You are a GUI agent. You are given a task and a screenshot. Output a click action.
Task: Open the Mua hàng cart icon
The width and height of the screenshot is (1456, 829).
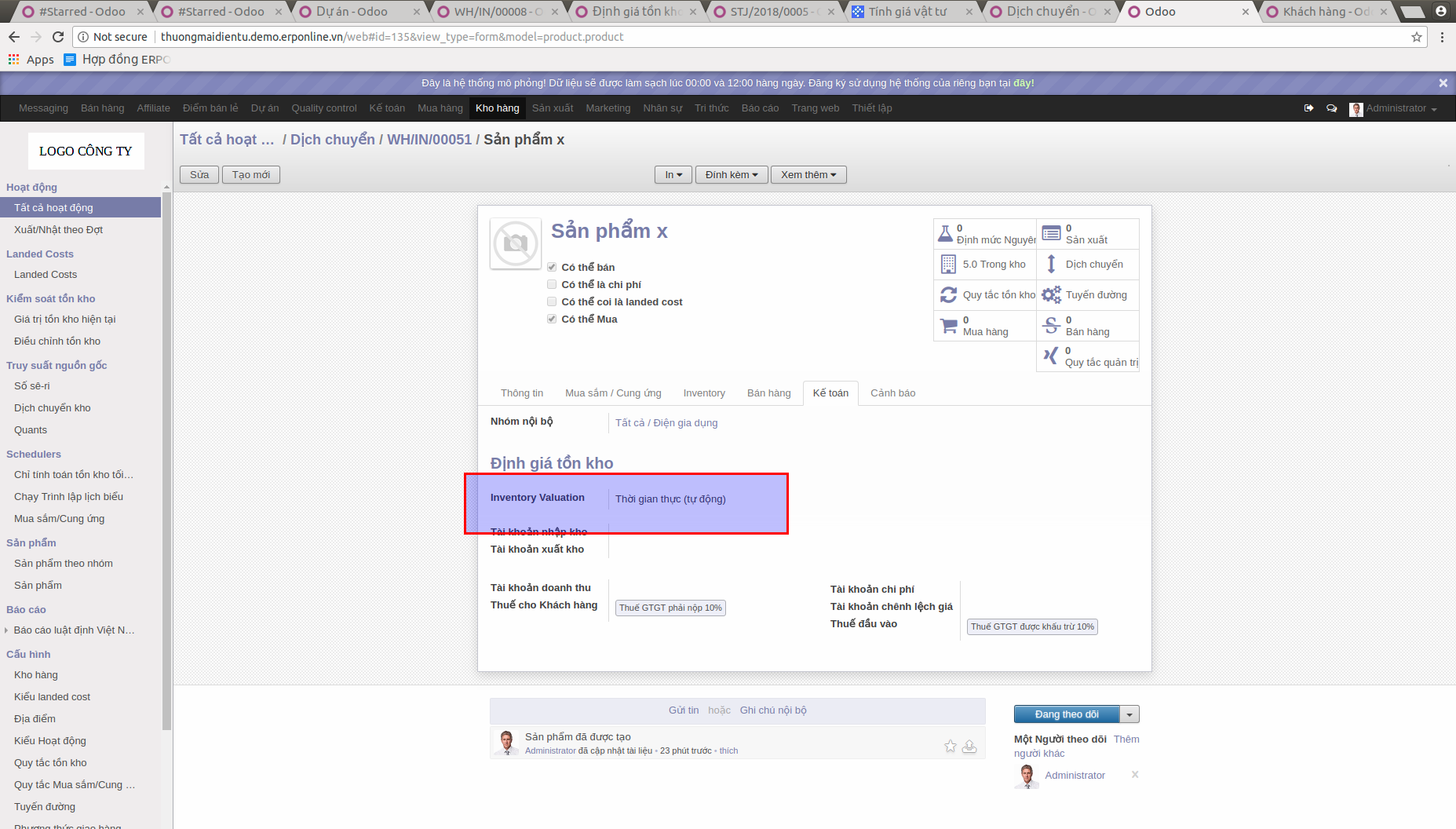(x=948, y=326)
